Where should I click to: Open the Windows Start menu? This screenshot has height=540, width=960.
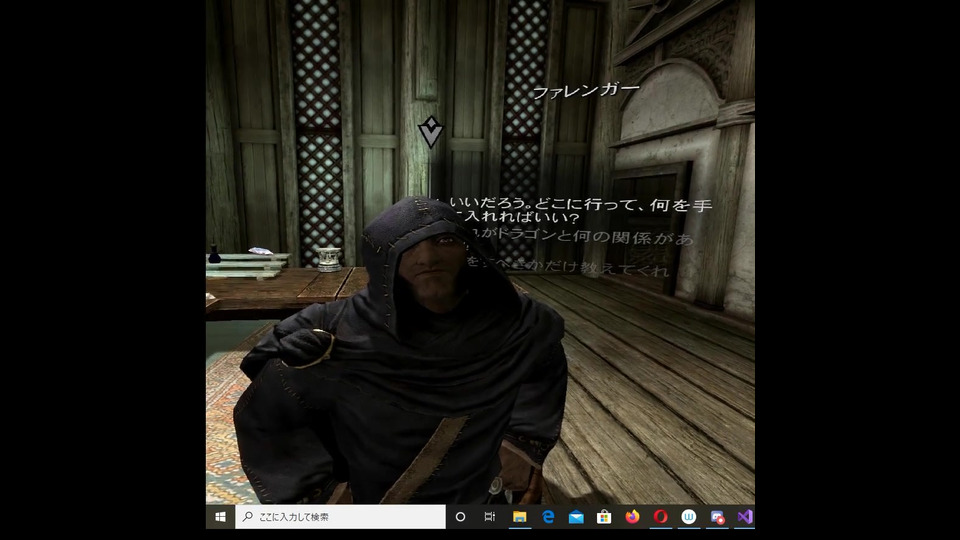220,517
